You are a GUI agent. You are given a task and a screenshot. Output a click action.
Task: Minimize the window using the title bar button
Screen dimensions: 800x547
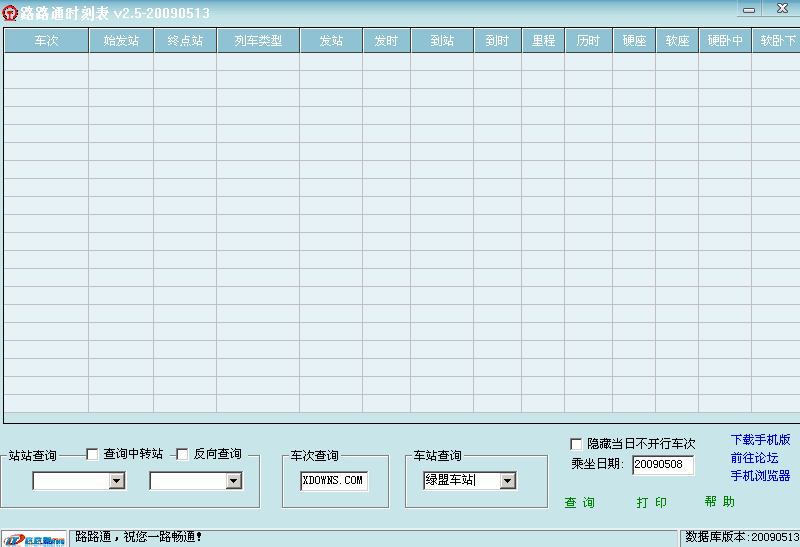pos(749,9)
